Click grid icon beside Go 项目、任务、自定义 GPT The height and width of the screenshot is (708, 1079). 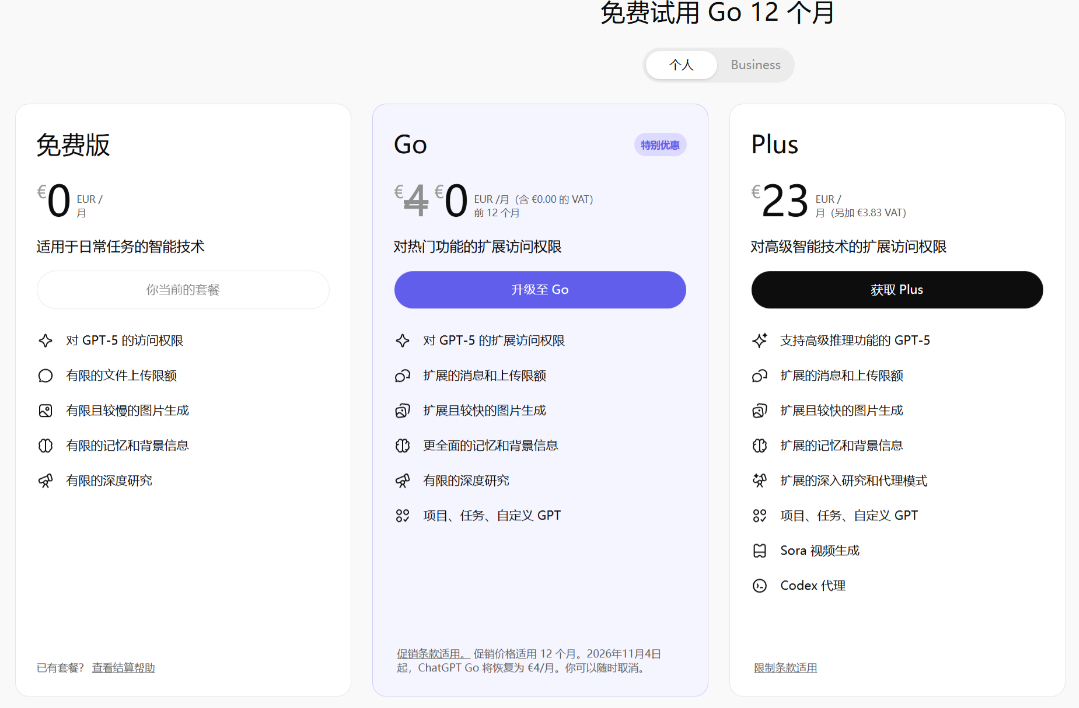(403, 516)
